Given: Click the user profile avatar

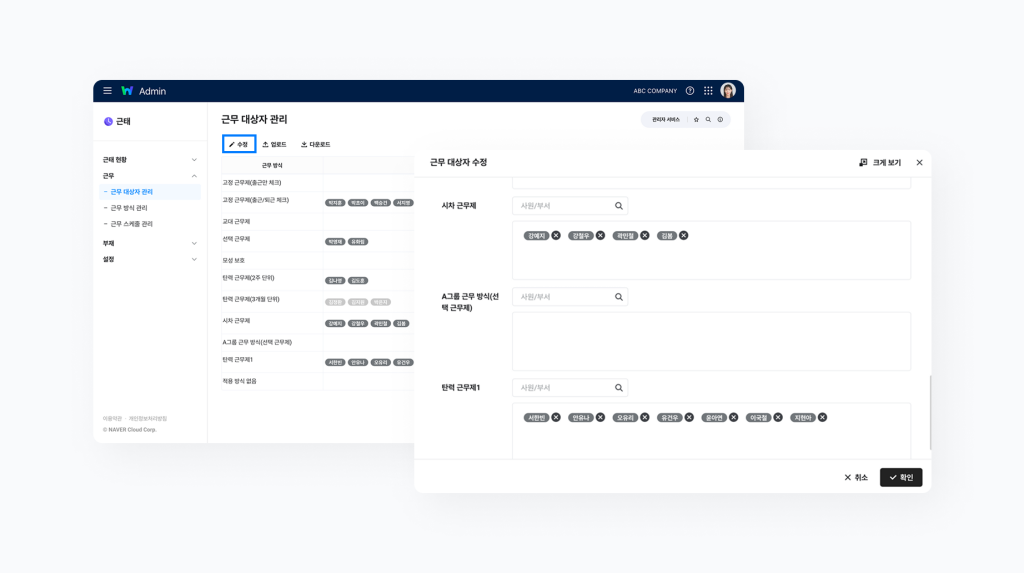Looking at the screenshot, I should (x=728, y=91).
